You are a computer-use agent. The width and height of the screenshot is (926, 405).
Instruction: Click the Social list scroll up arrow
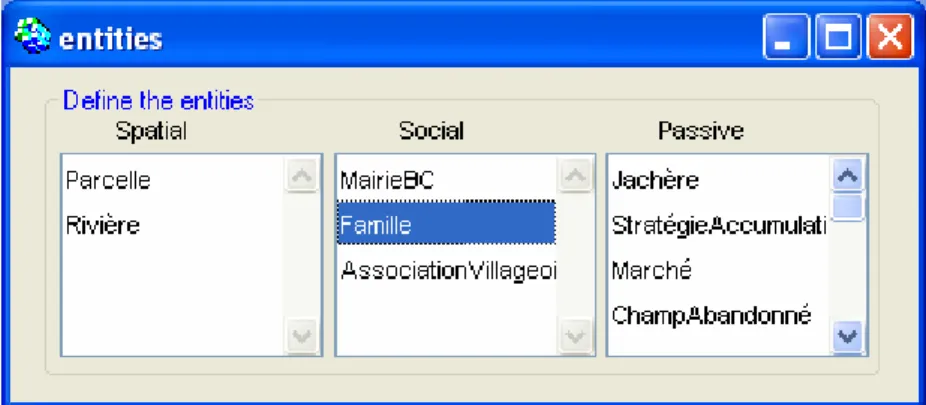pyautogui.click(x=576, y=175)
